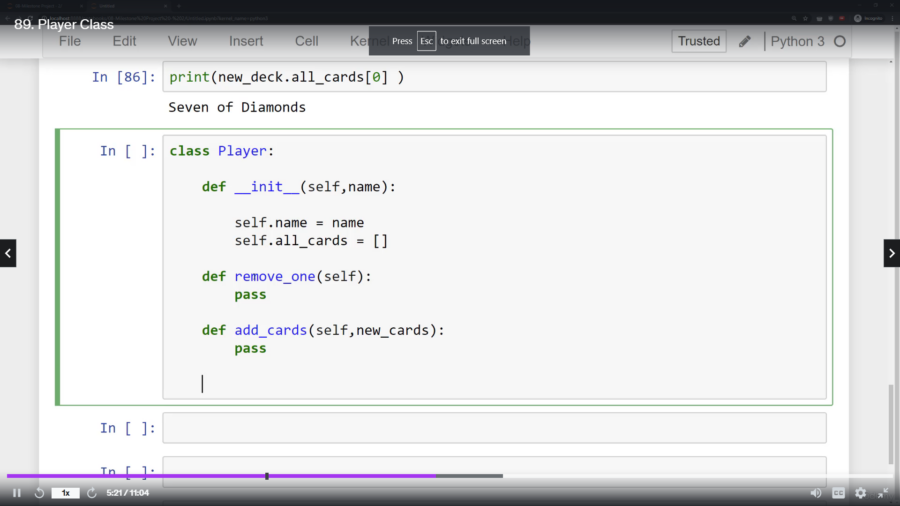Image resolution: width=900 pixels, height=506 pixels.
Task: Exit full screen mode
Action: (x=883, y=493)
